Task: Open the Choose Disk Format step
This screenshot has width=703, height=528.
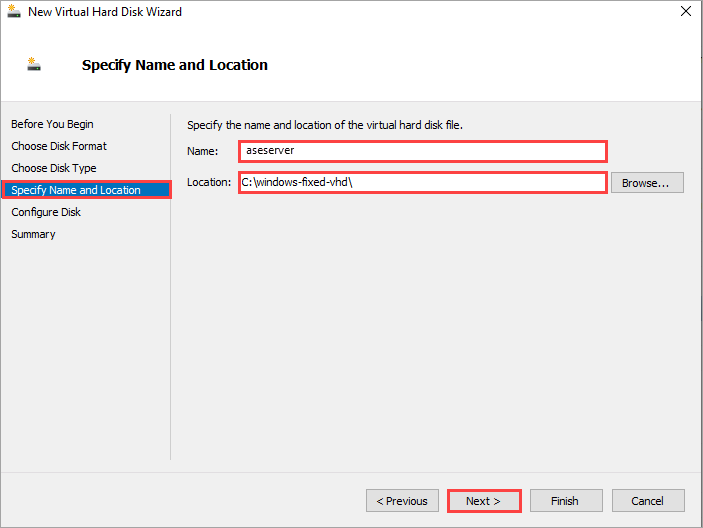Action: 59,146
